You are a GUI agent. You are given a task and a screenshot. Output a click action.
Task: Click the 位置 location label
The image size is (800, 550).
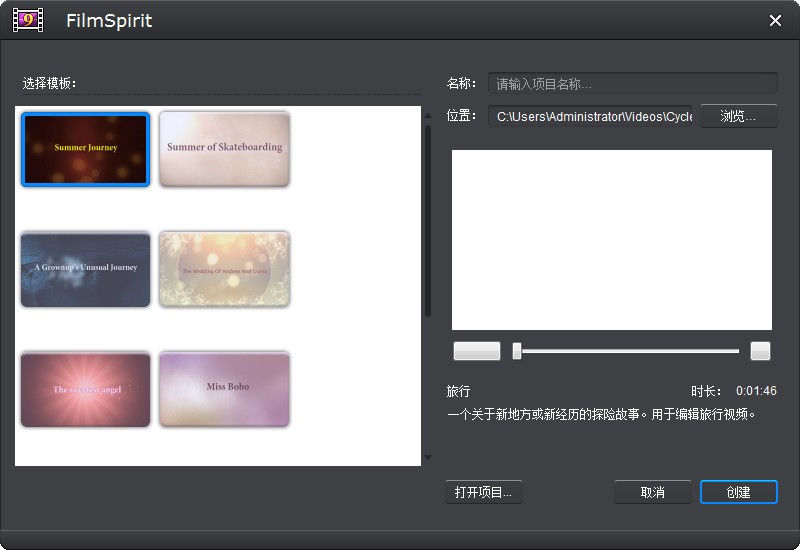point(461,116)
